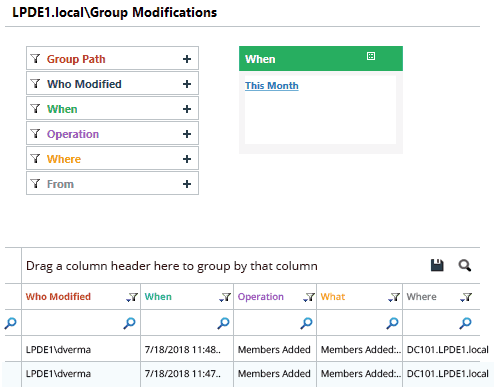The width and height of the screenshot is (494, 387).
Task: Select LPDE1\dverma in the 11:47 row
Action: [x=81, y=374]
